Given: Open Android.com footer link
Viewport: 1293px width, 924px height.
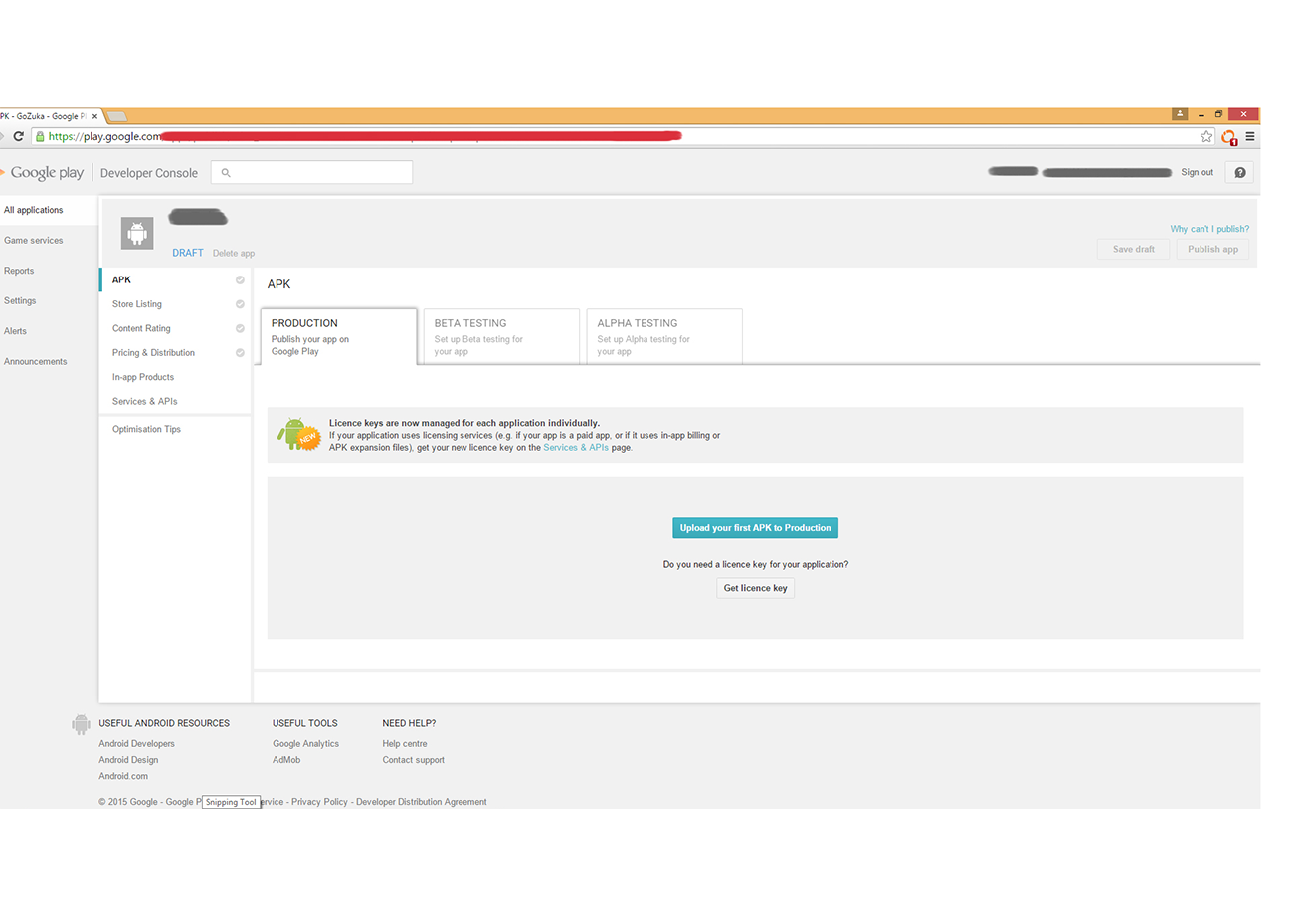Looking at the screenshot, I should pos(123,776).
